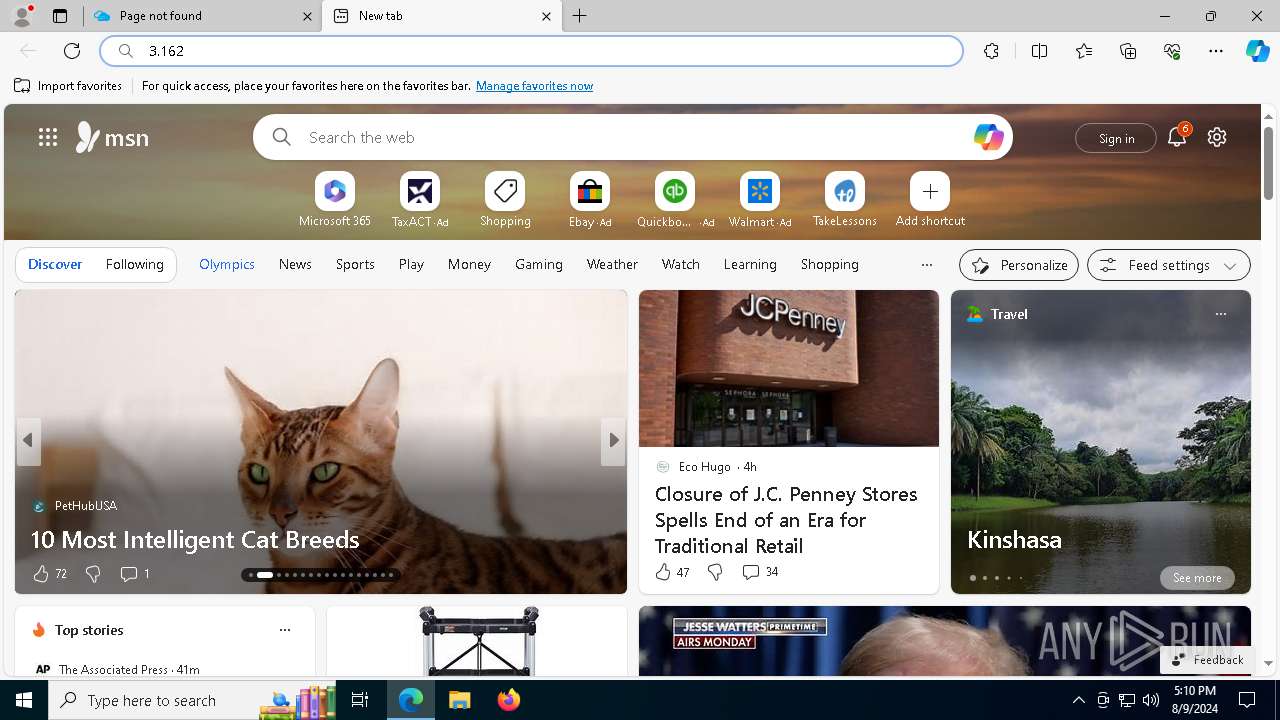This screenshot has height=720, width=1280.
Task: Open the TaxACT shortcut
Action: pyautogui.click(x=420, y=199)
